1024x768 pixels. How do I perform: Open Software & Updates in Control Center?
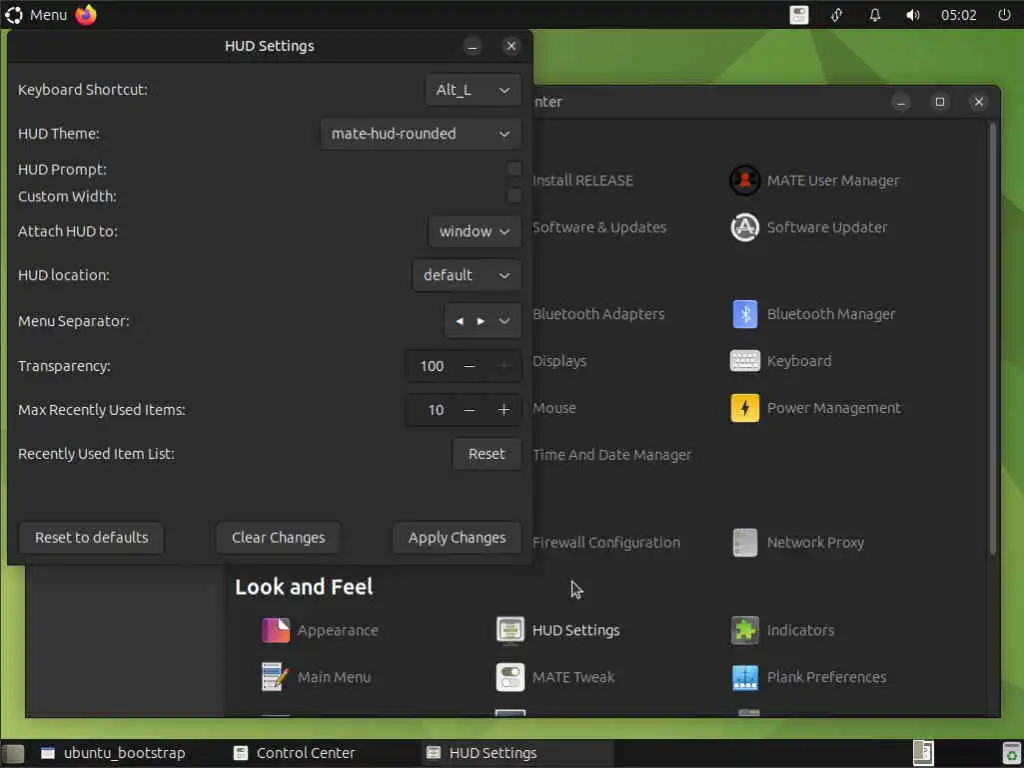(x=600, y=227)
